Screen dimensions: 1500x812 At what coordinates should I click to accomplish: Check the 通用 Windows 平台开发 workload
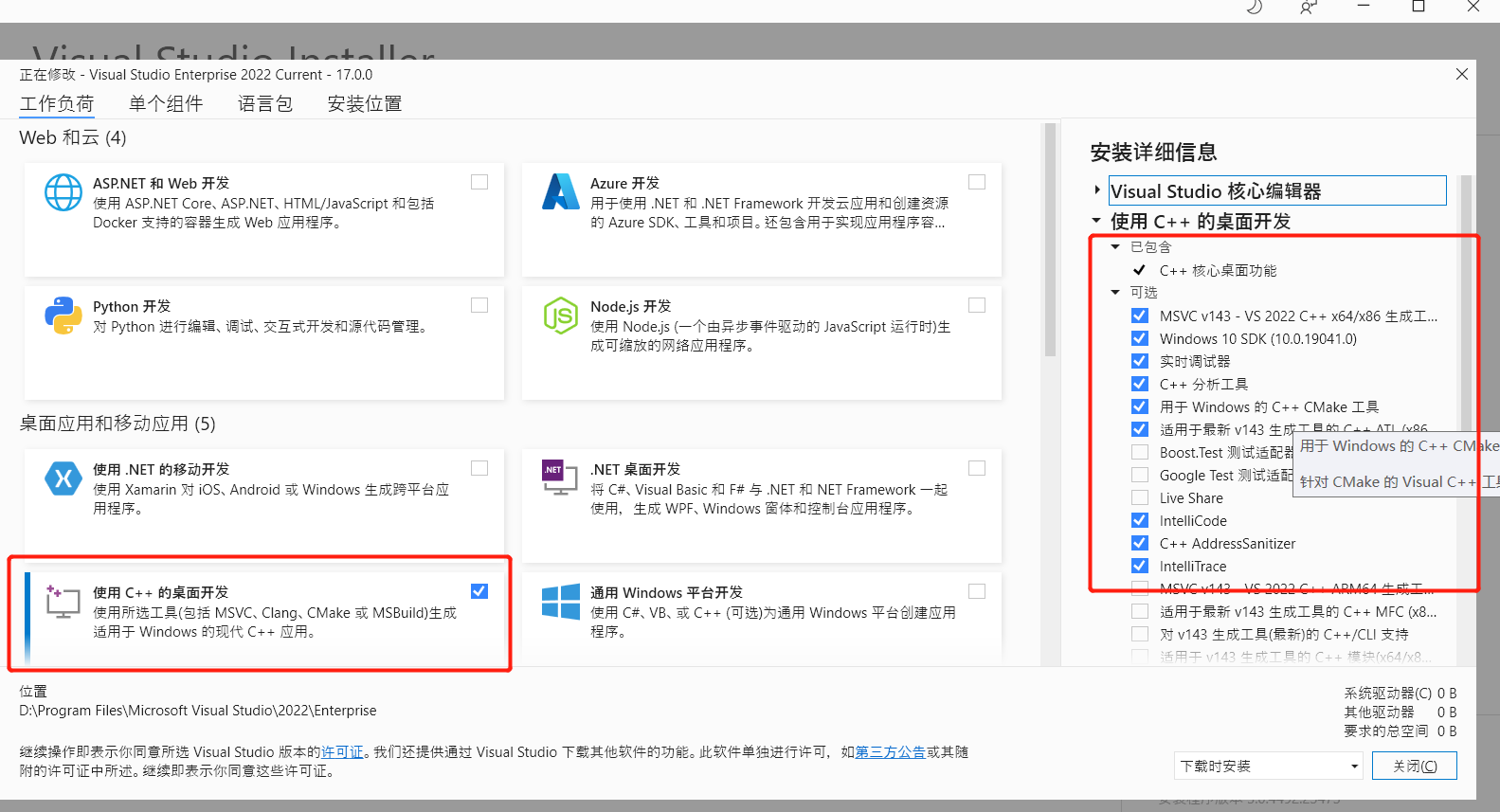[x=977, y=591]
